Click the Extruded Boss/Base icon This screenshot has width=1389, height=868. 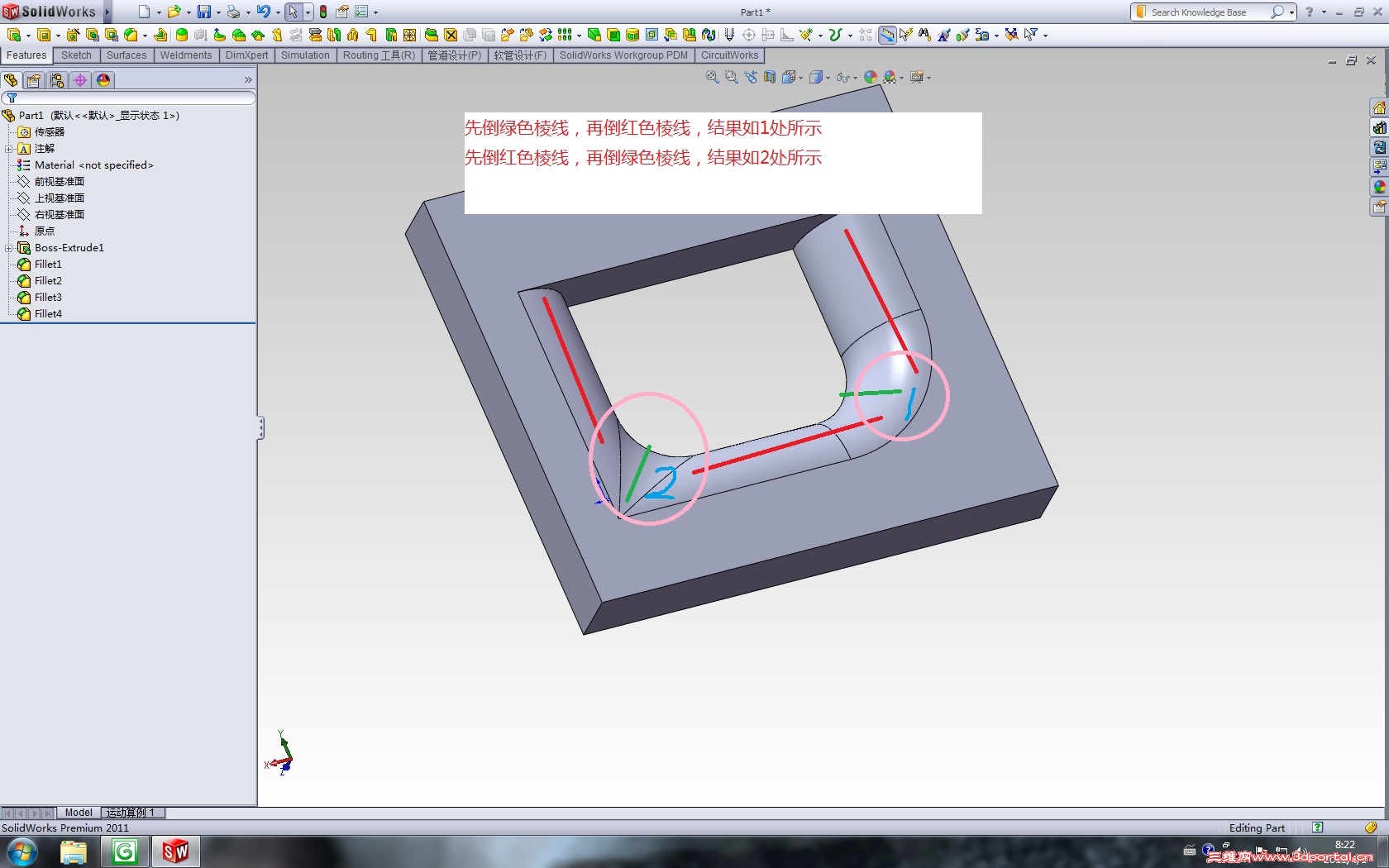(14, 35)
